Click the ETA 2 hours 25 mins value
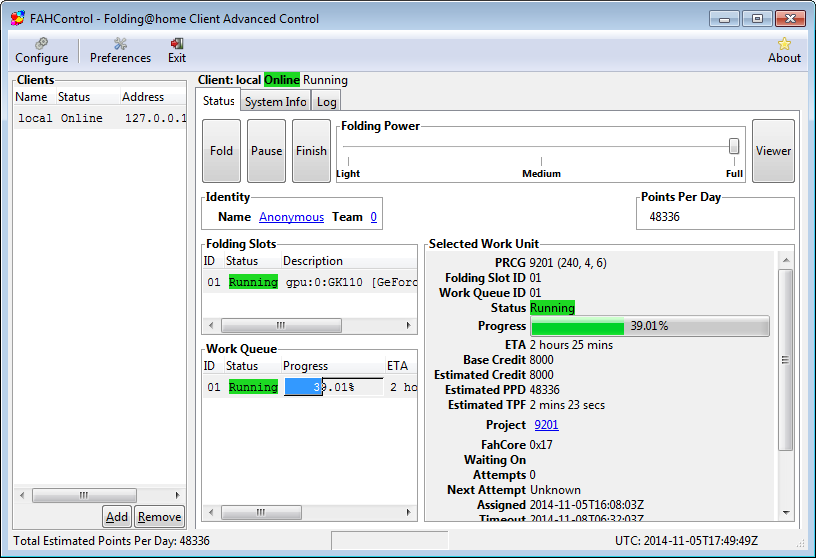Viewport: 816px width, 558px height. coord(571,345)
